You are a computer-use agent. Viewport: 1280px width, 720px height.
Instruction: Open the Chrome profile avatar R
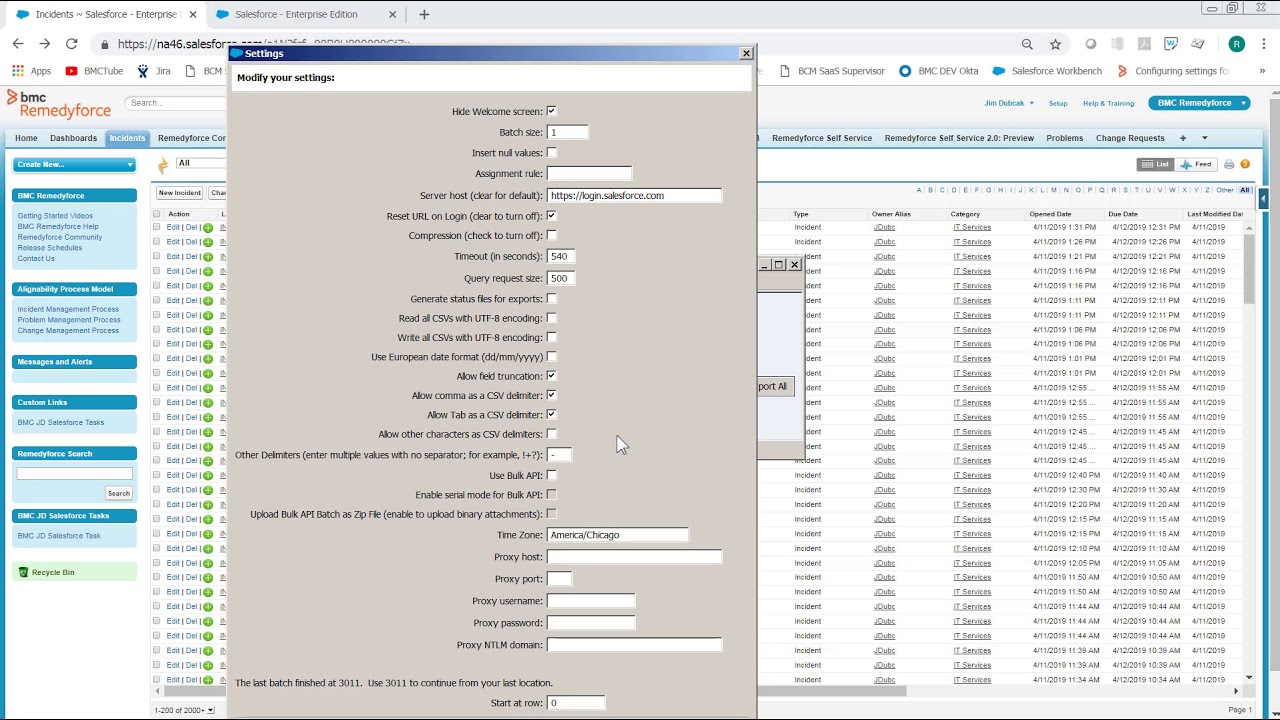(x=1237, y=44)
